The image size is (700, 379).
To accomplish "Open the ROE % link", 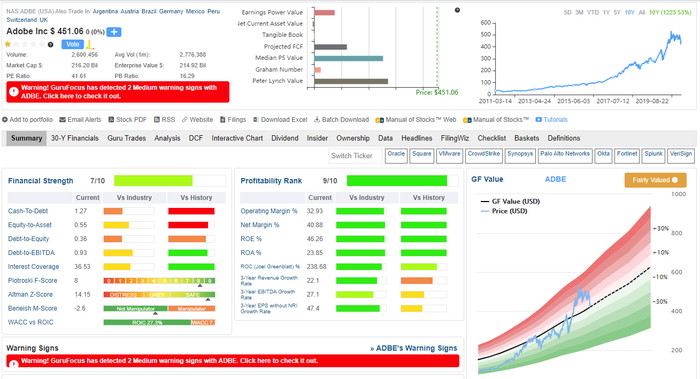I will [251, 239].
